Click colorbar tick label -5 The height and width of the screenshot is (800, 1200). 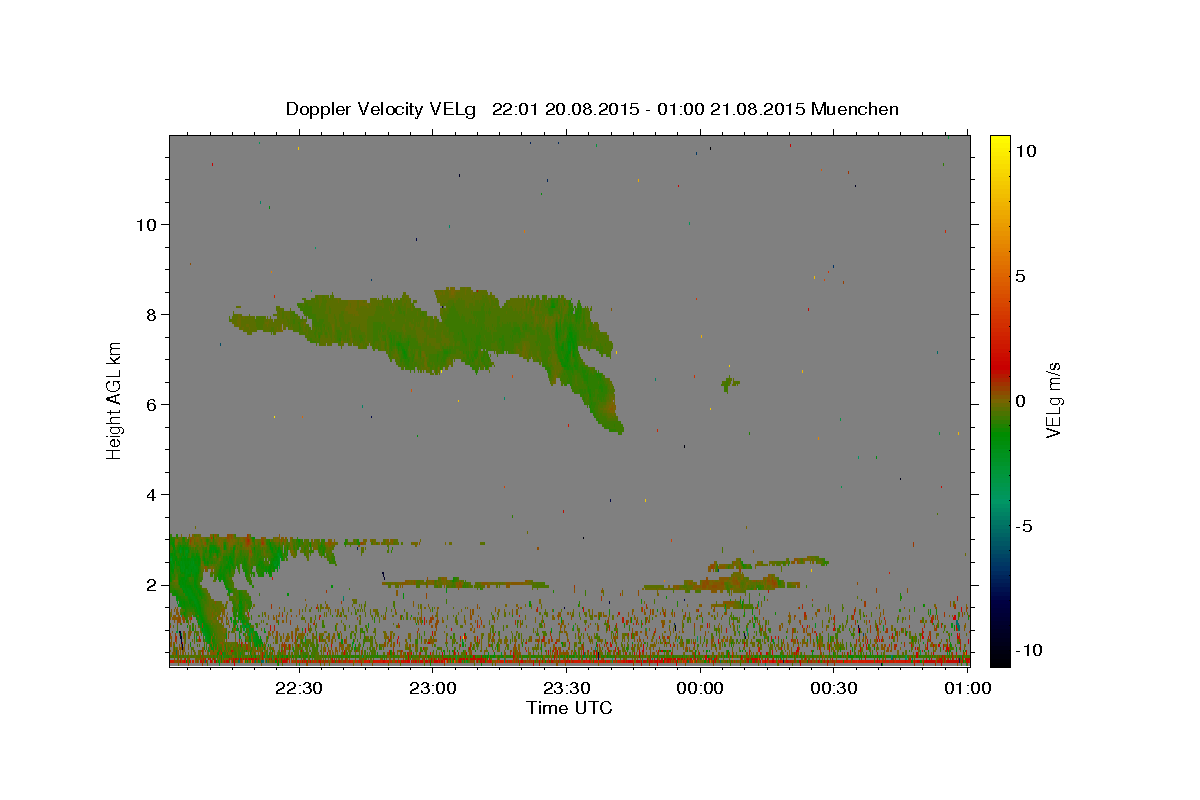click(x=1023, y=526)
